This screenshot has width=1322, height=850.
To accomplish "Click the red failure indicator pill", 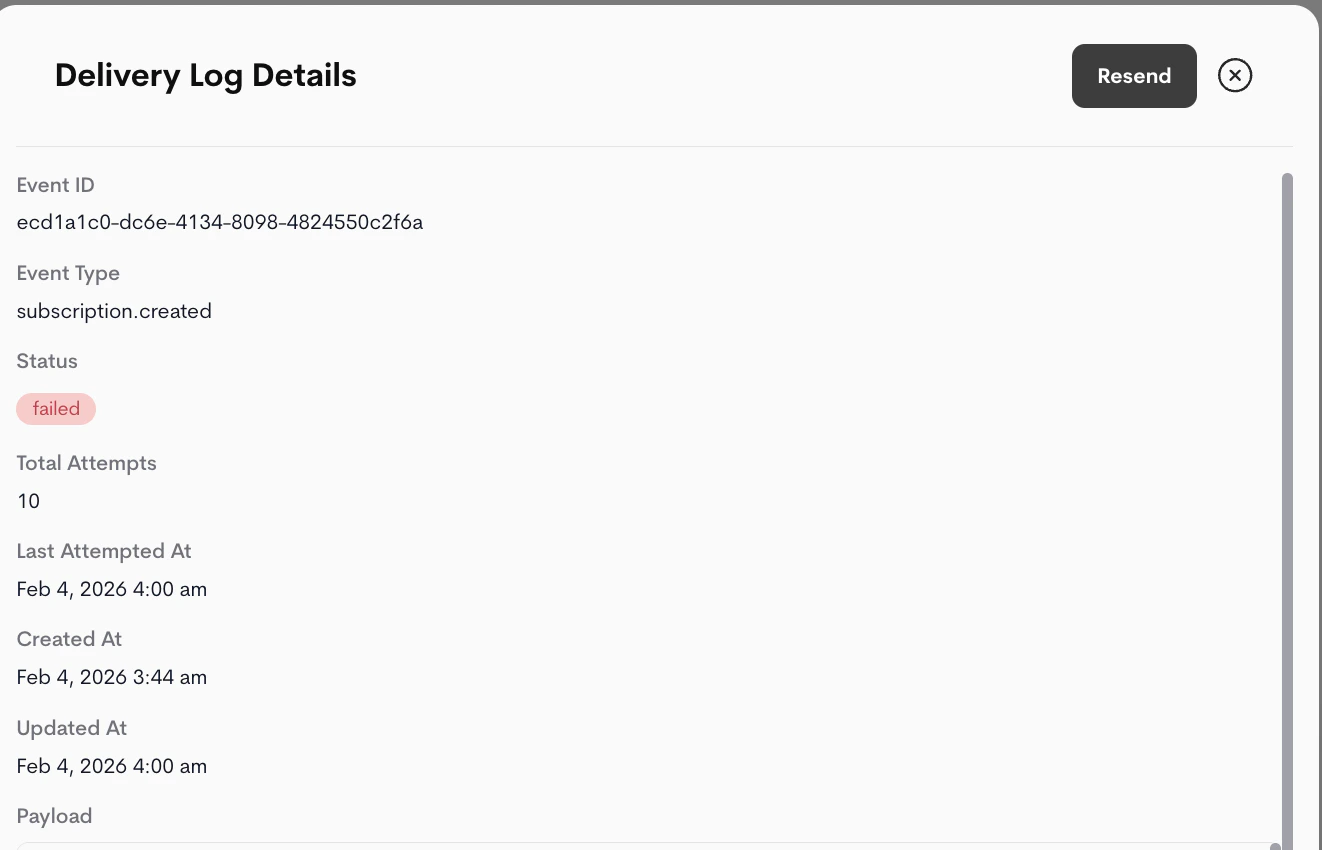I will coord(56,408).
